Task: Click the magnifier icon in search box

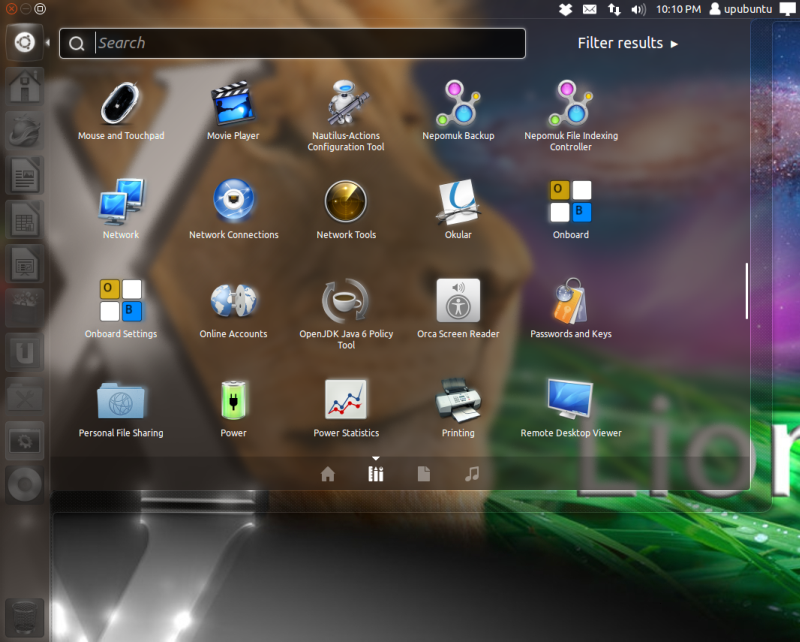Action: 77,44
